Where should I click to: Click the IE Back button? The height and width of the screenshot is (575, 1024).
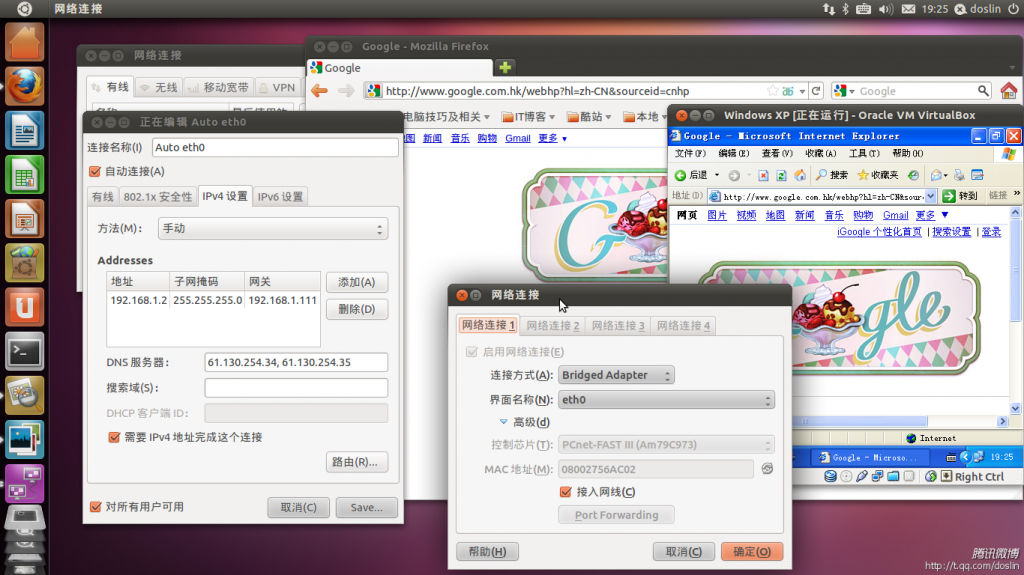click(x=692, y=175)
